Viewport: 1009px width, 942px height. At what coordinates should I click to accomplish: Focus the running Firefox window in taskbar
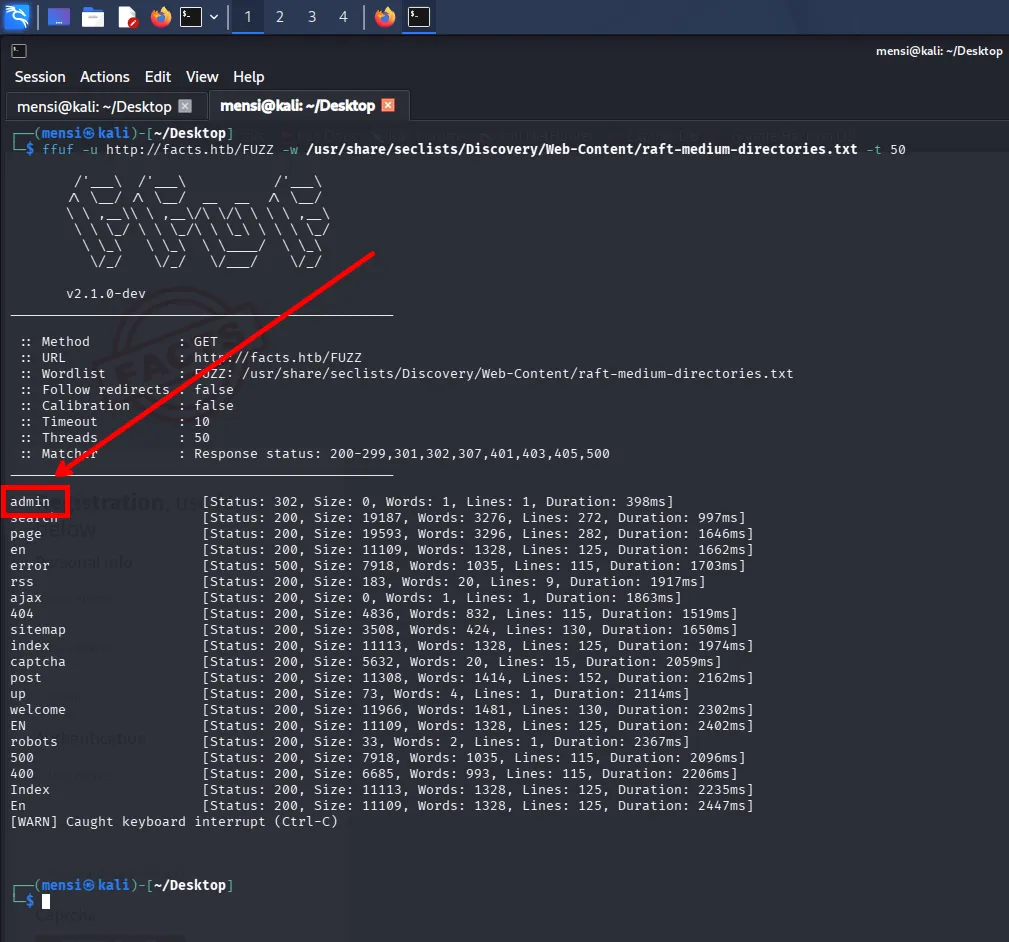point(385,17)
